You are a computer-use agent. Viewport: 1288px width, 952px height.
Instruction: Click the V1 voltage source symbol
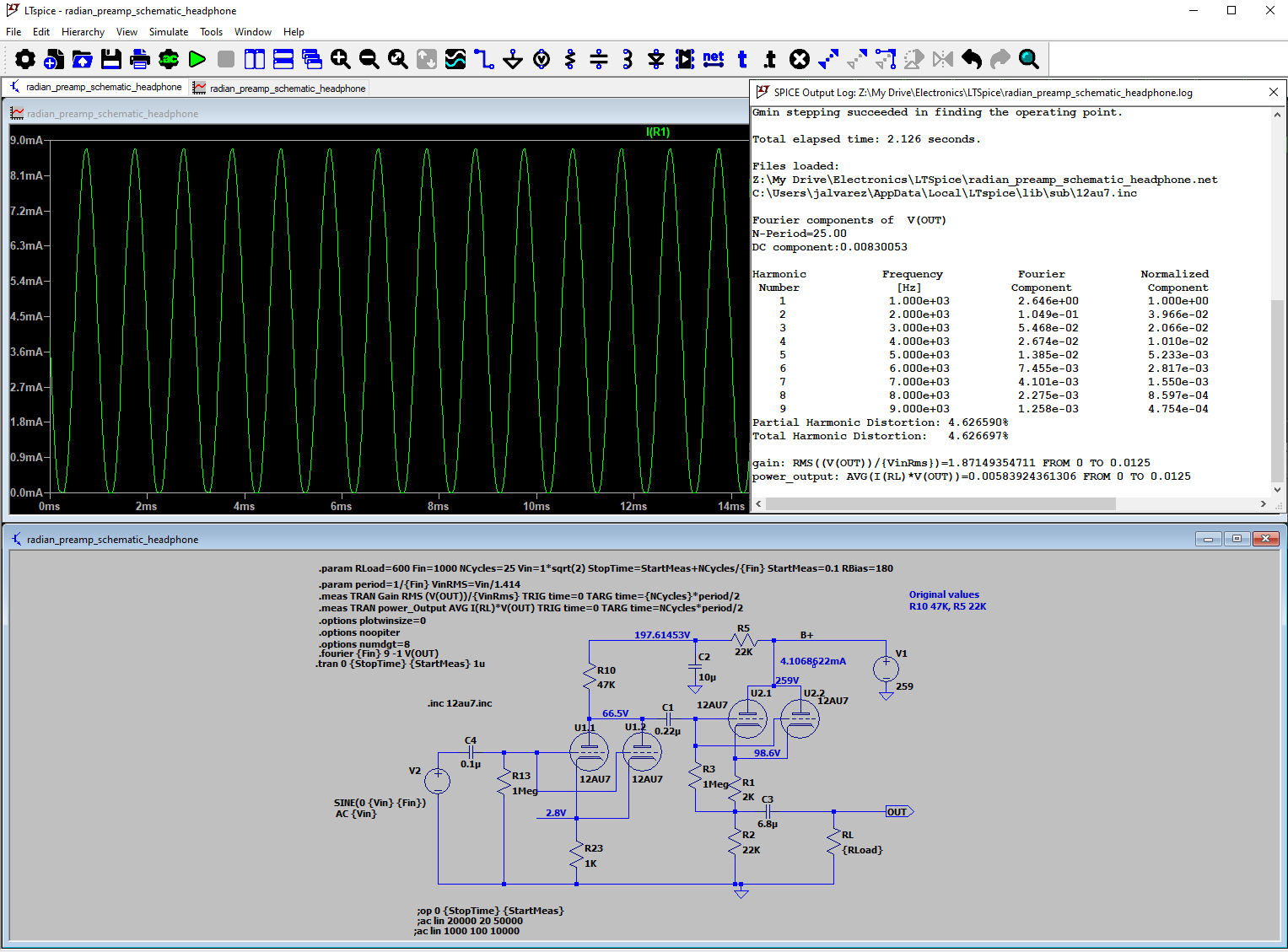[886, 670]
